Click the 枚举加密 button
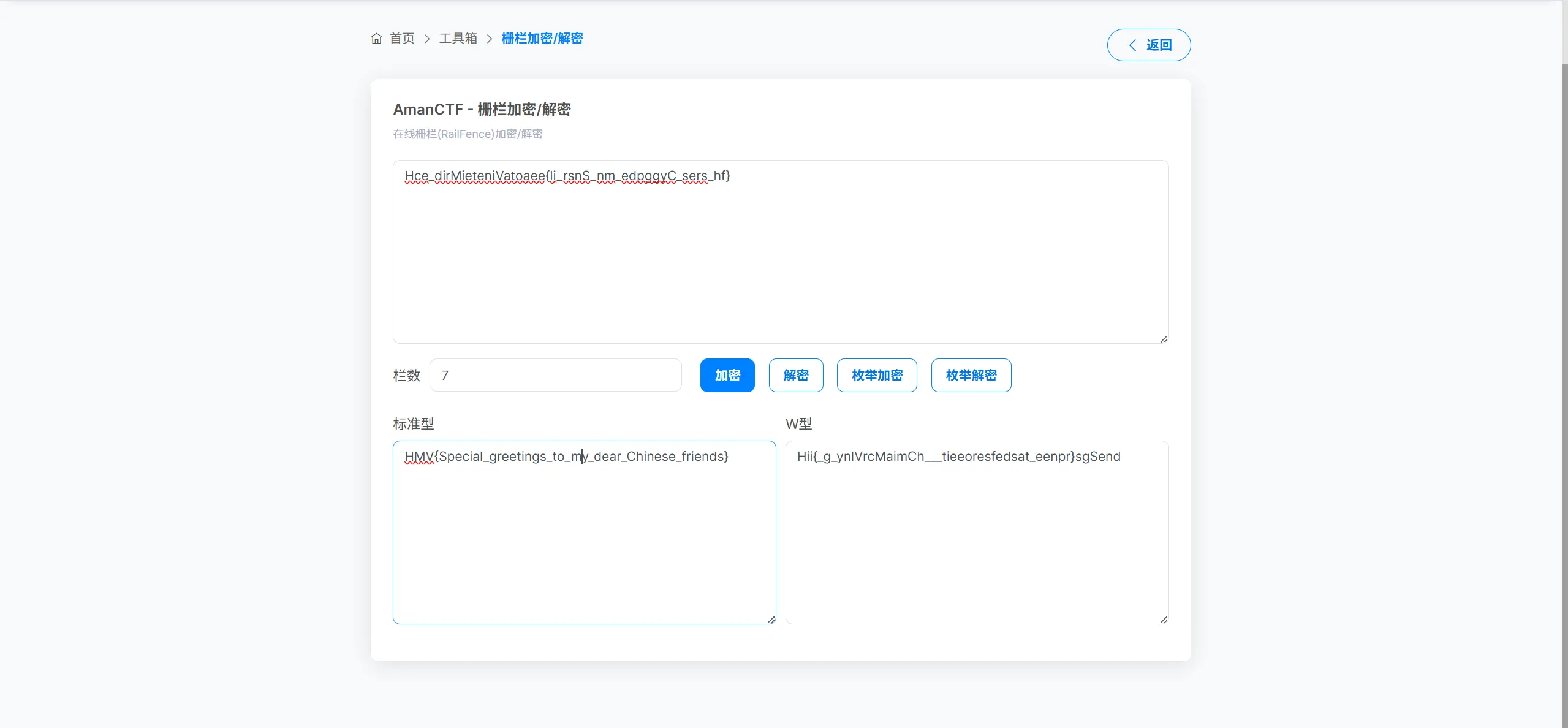Image resolution: width=1568 pixels, height=728 pixels. [876, 375]
